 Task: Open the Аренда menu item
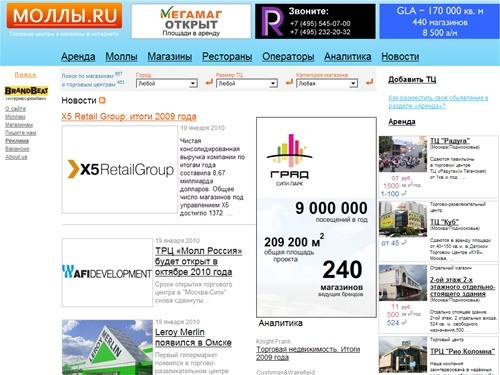78,57
